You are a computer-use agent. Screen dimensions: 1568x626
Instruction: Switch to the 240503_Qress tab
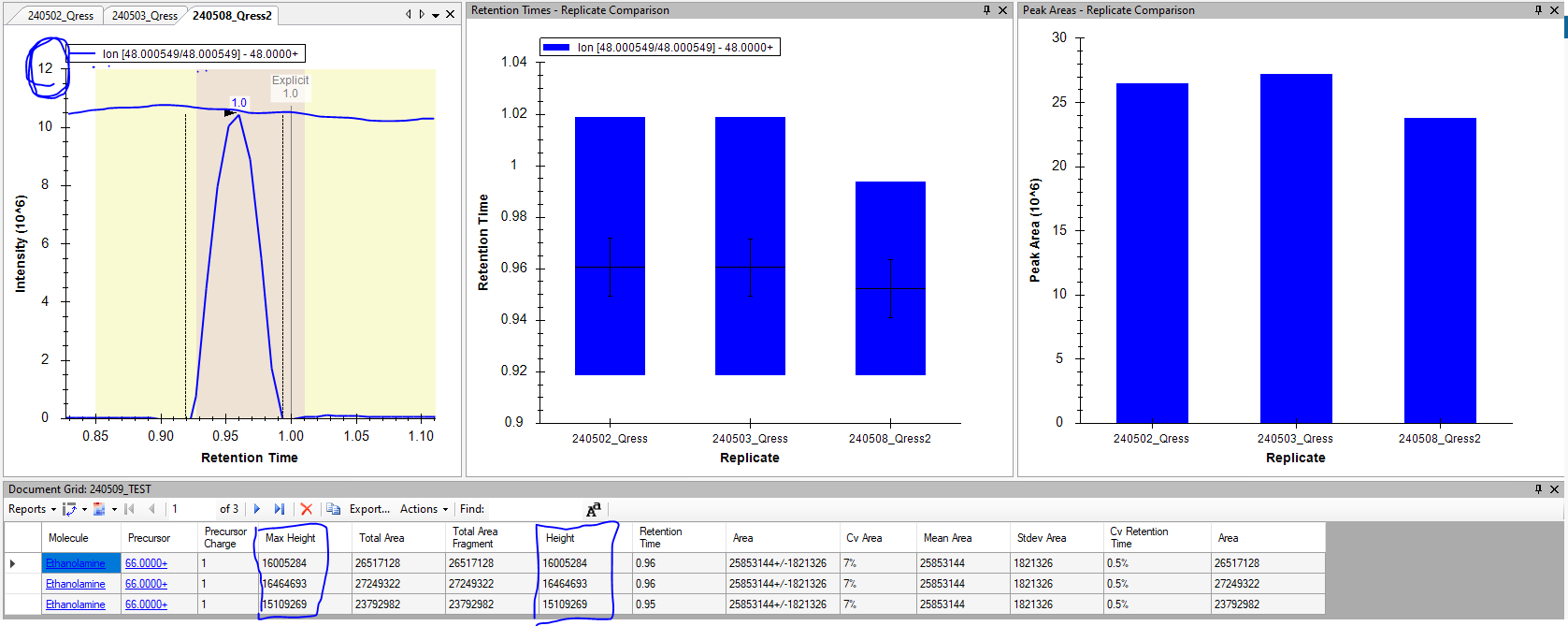[144, 16]
